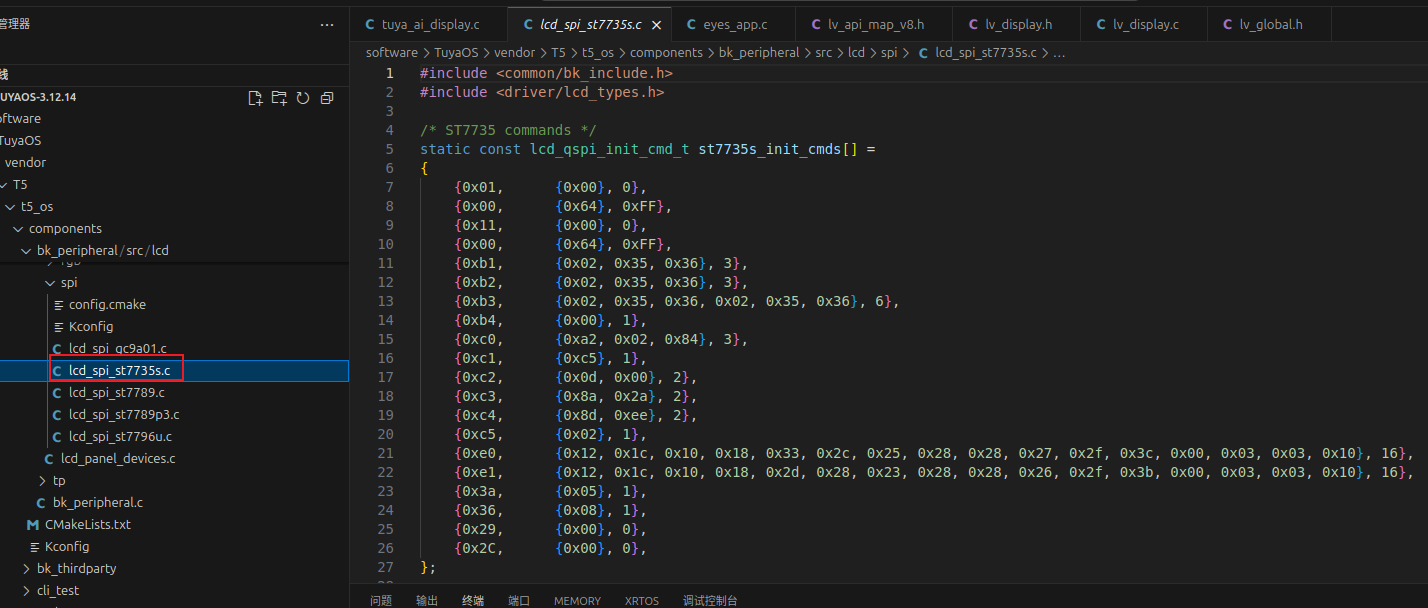Click the components breadcrumb segment
Screen dimensions: 1428x608
(666, 53)
